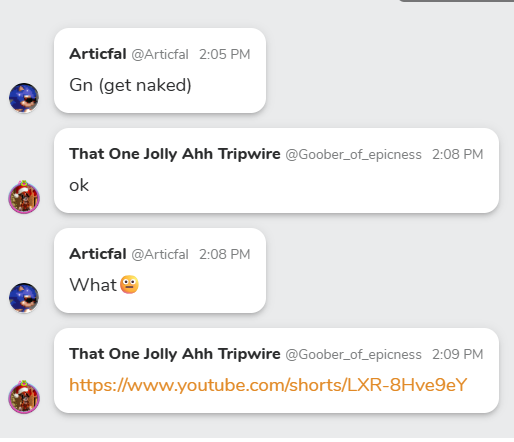Click Articfal's avatar beside 'Gn (get naked)'
This screenshot has height=442, width=514.
(x=24, y=98)
